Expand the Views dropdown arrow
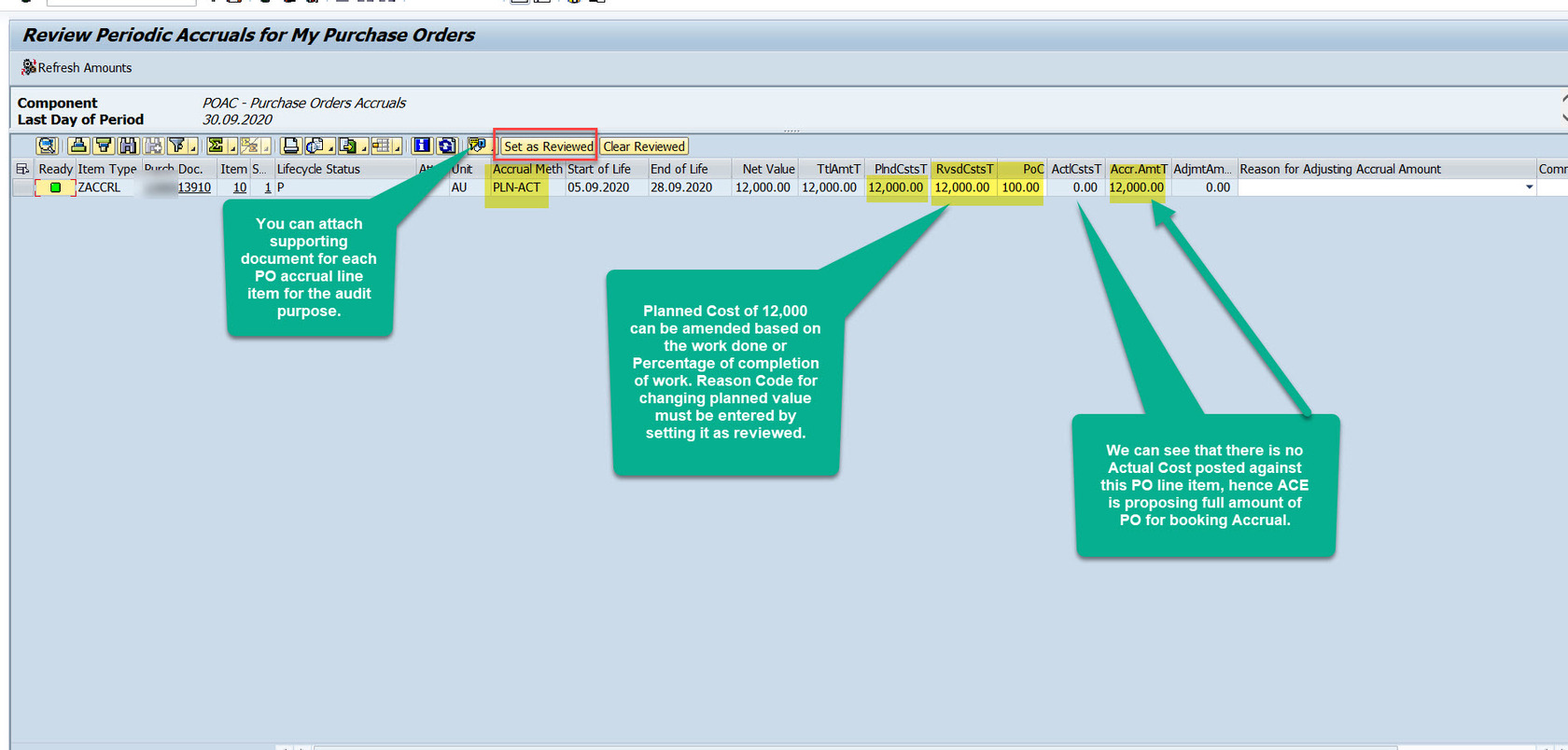Viewport: 1568px width, 750px height. 330,146
